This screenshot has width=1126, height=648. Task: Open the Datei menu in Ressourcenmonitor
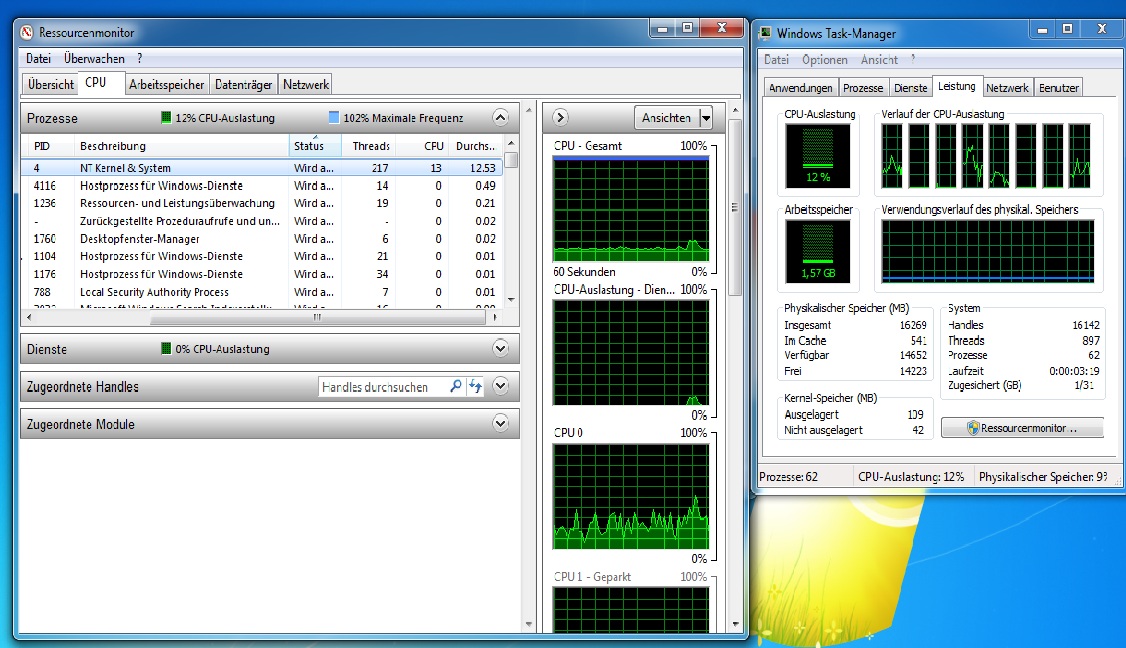tap(38, 58)
